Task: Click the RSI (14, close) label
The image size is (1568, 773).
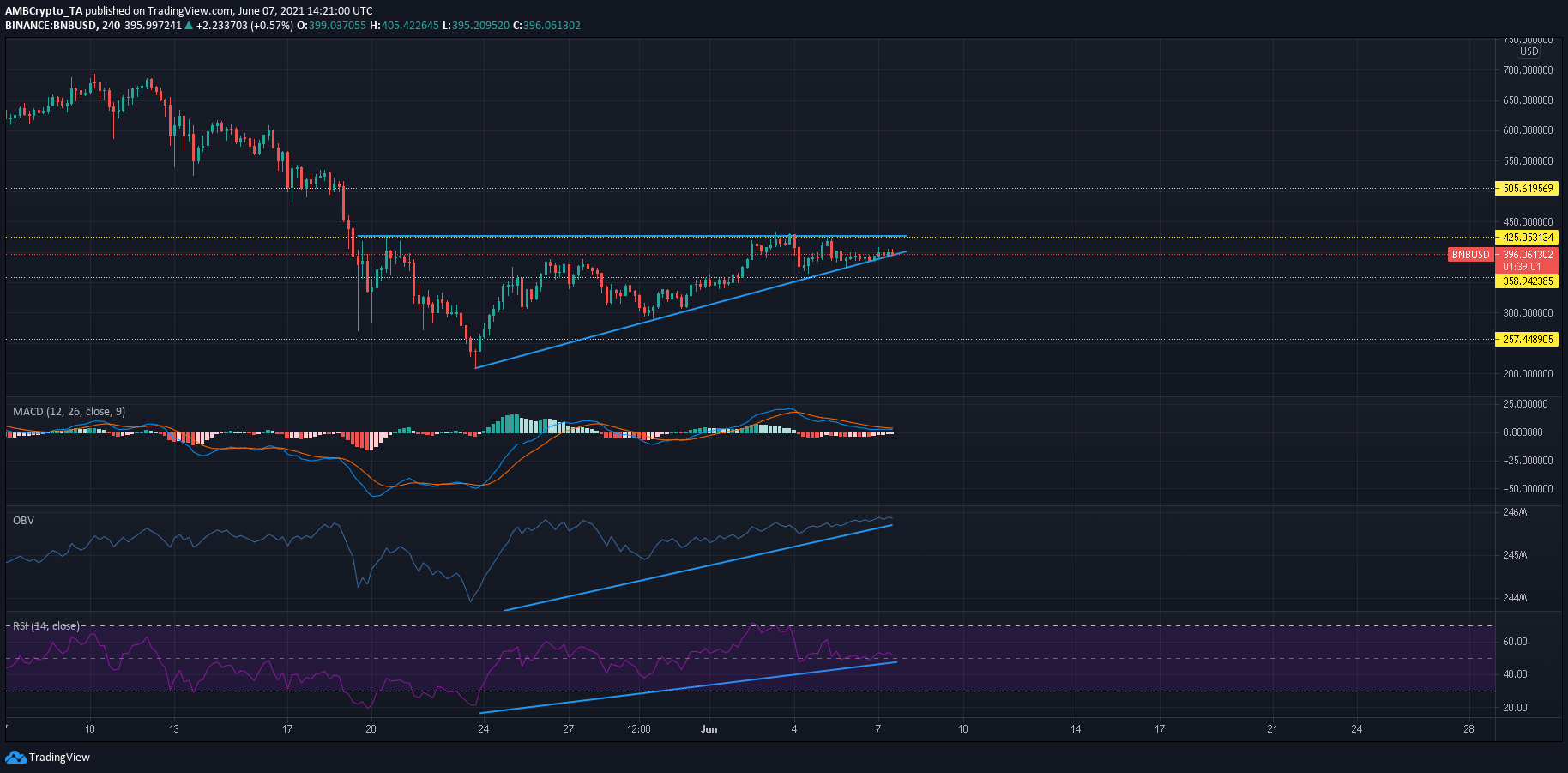Action: 46,625
